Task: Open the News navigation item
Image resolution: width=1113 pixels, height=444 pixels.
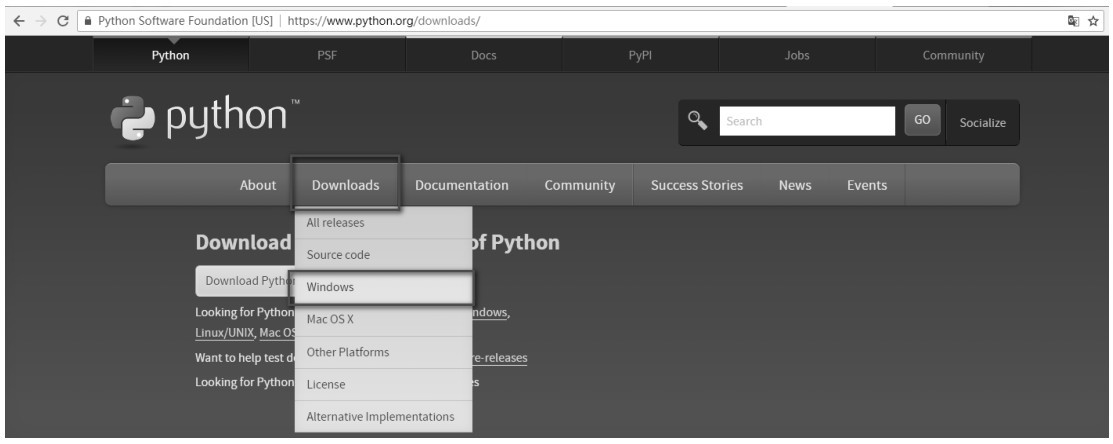Action: pos(795,185)
